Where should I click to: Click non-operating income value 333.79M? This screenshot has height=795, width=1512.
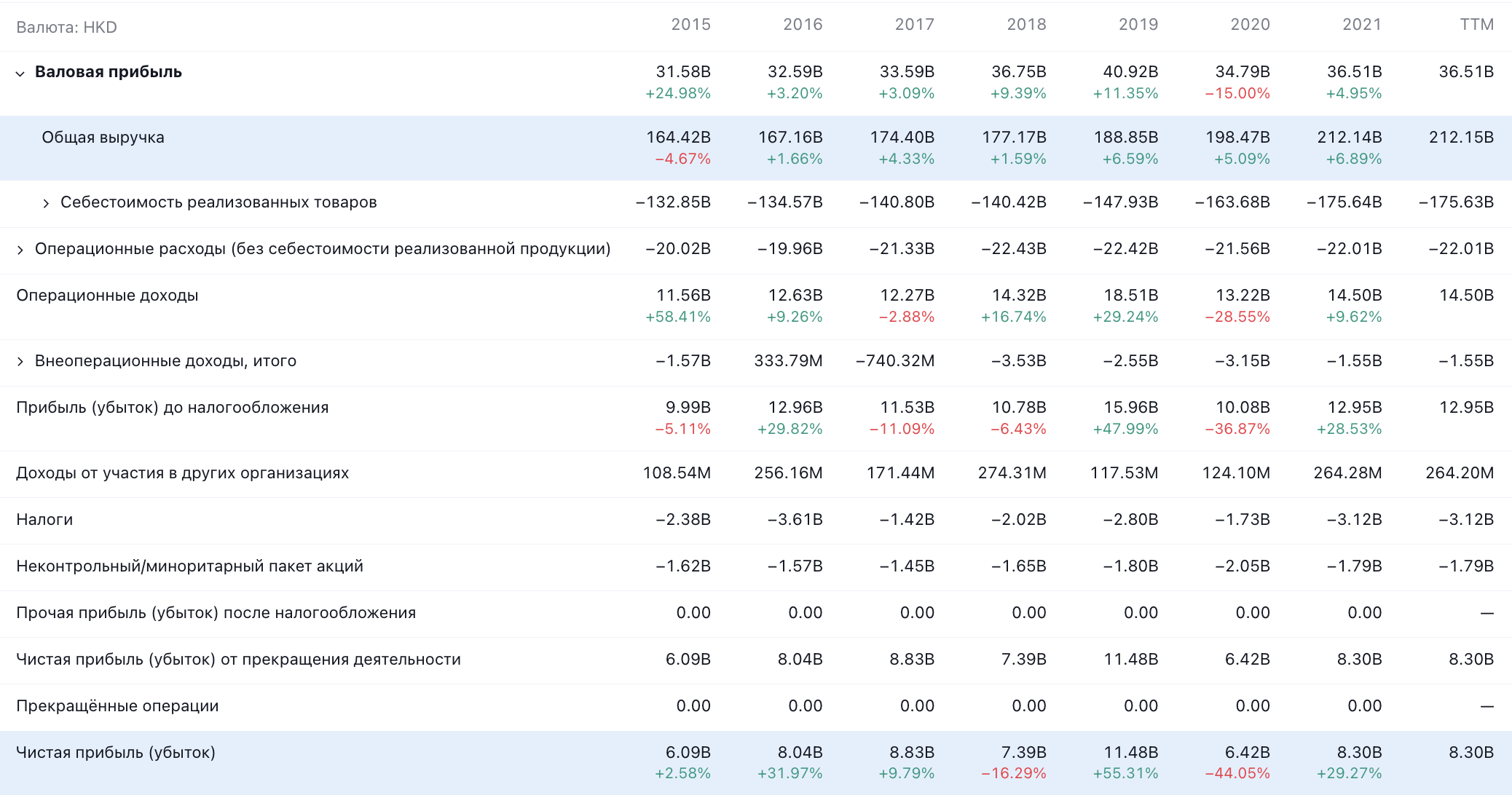(788, 361)
